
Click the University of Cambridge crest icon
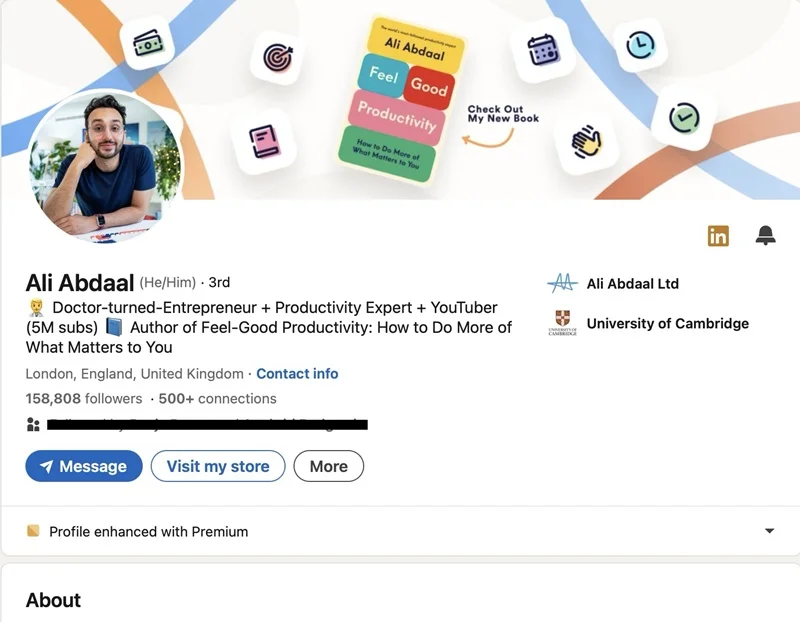pyautogui.click(x=562, y=323)
